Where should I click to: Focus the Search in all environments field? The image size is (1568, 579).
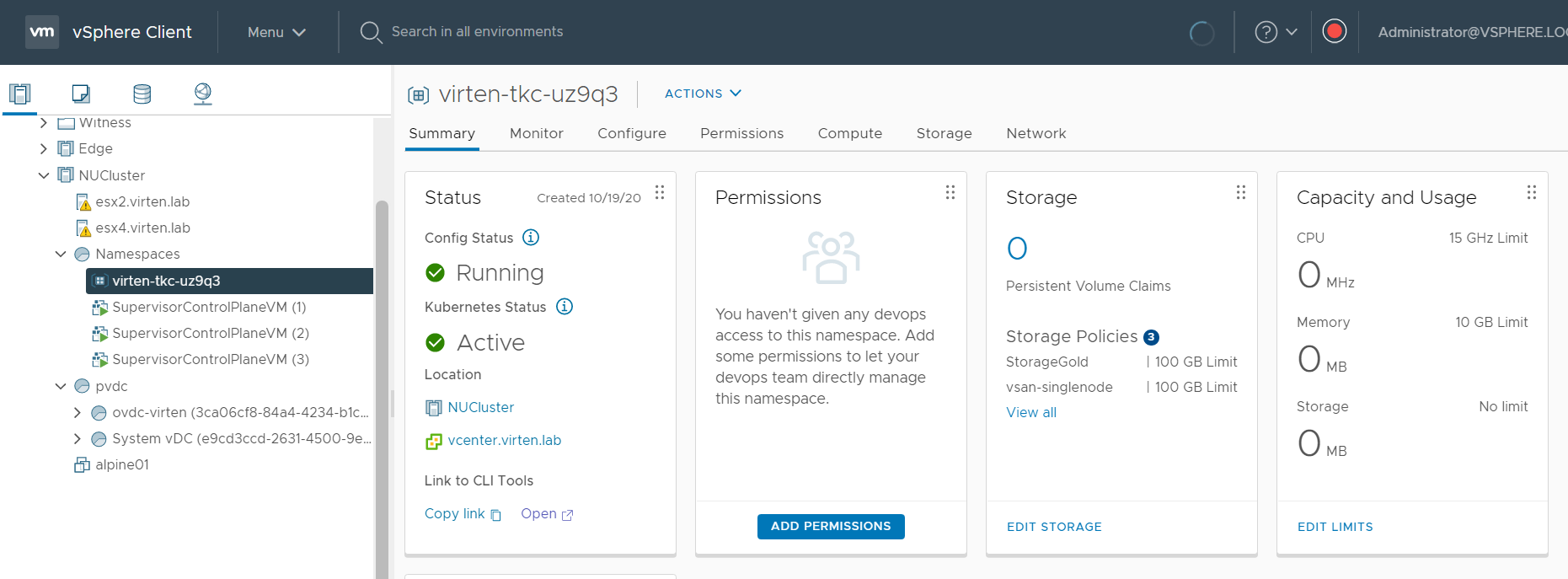pos(477,32)
